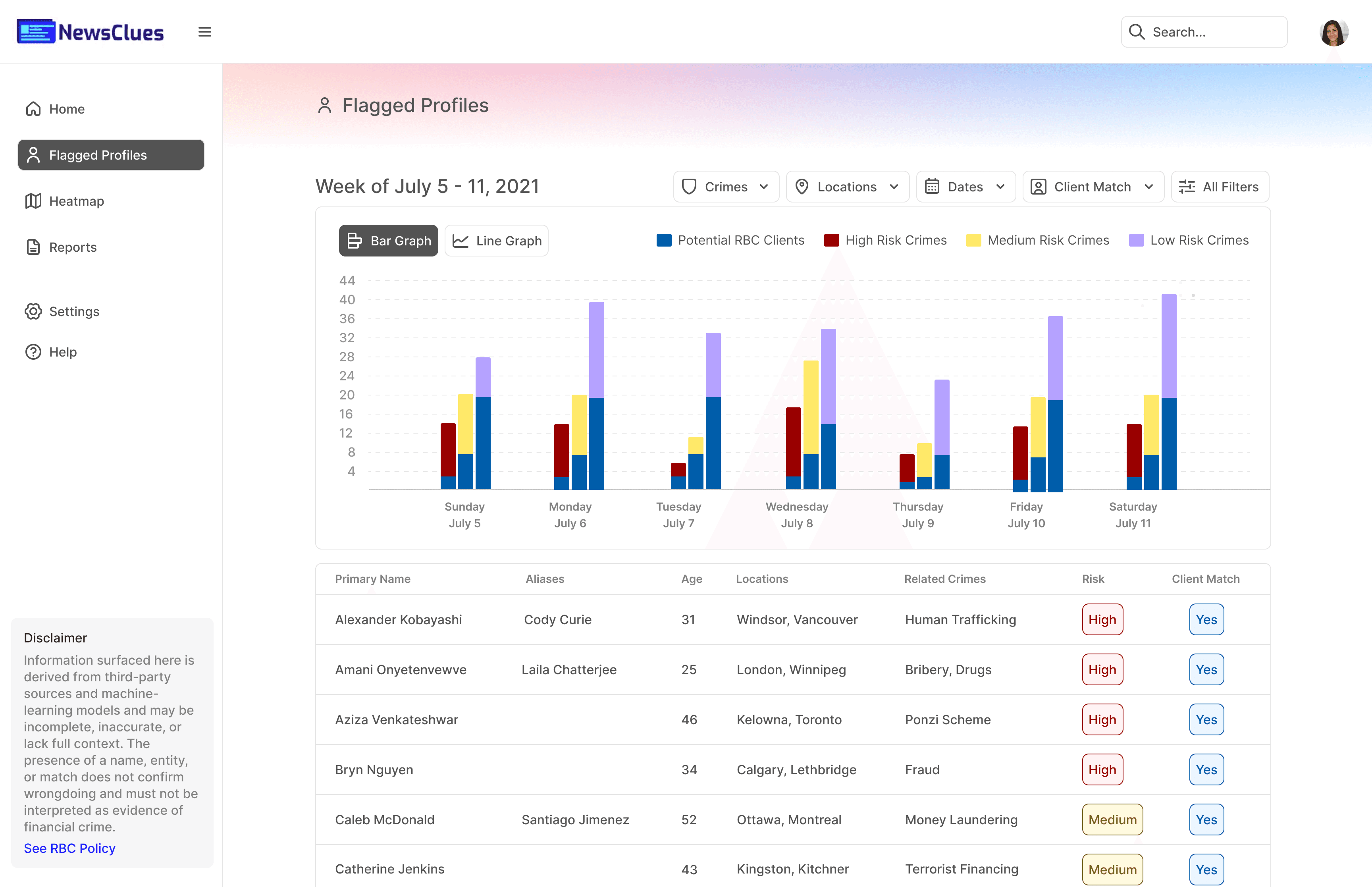Switch to Line Graph view
This screenshot has width=1372, height=887.
coord(496,241)
